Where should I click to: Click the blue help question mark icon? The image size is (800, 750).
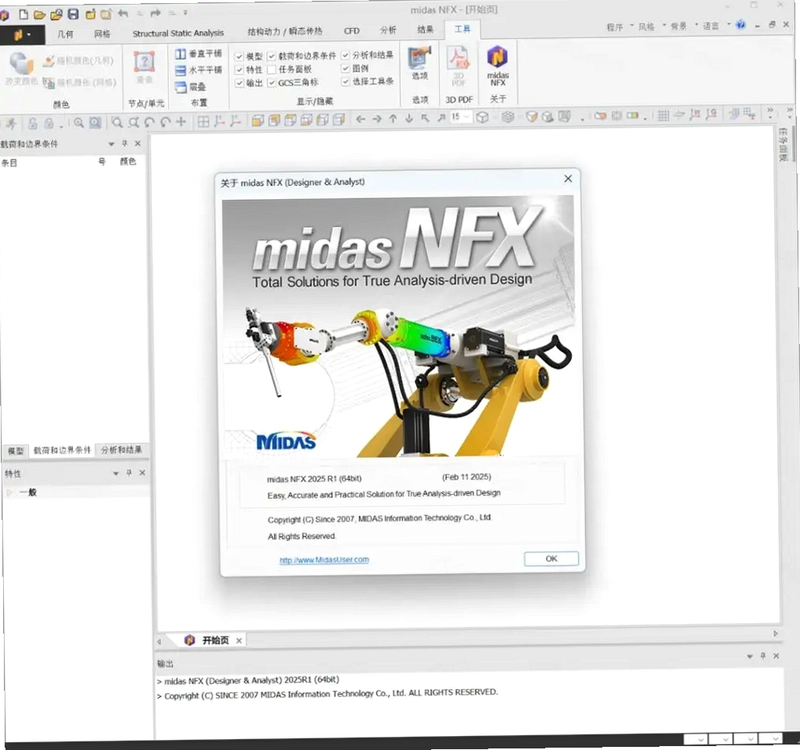coord(741,24)
